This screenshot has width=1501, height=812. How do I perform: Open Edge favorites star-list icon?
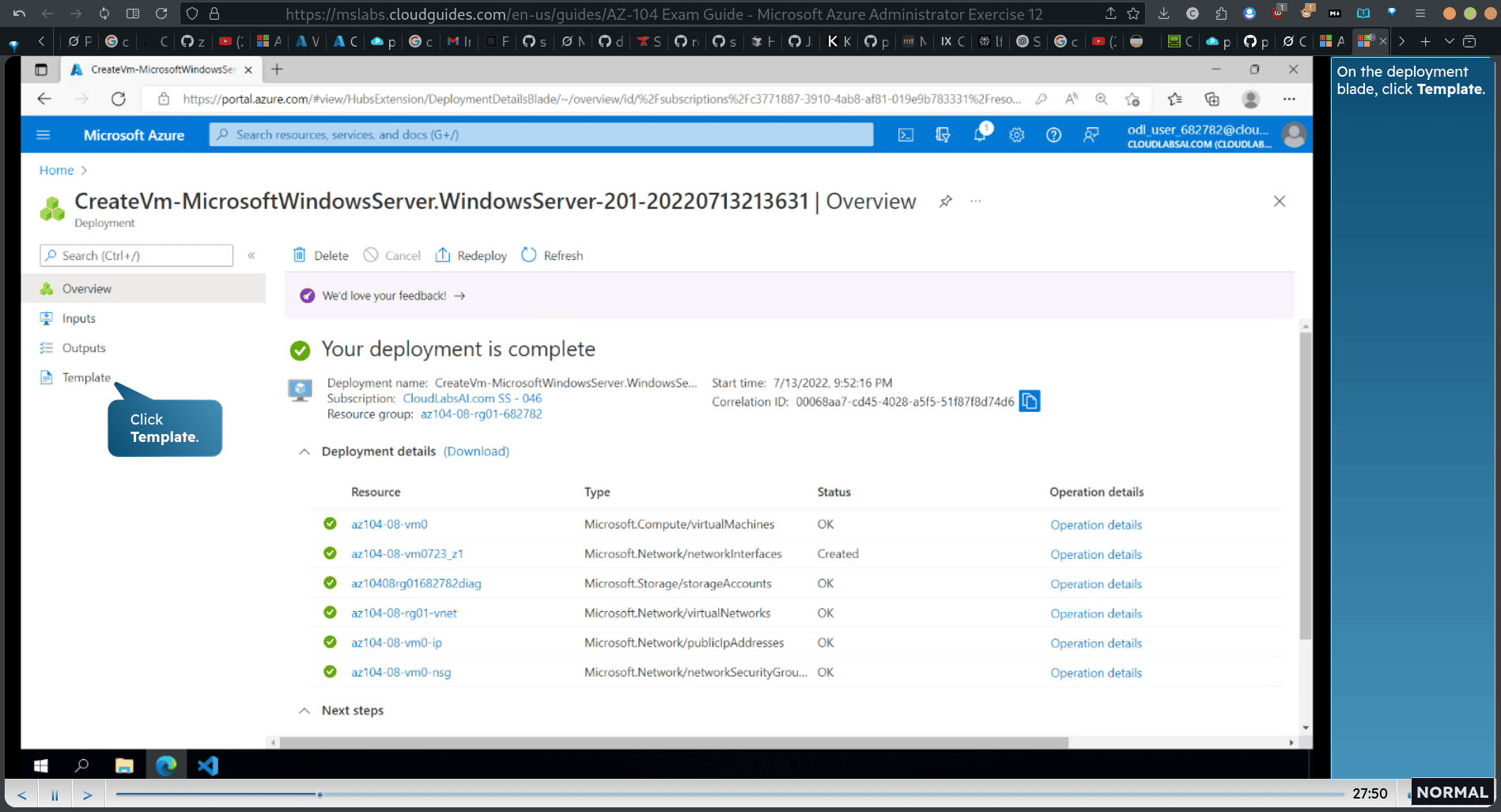tap(1174, 99)
